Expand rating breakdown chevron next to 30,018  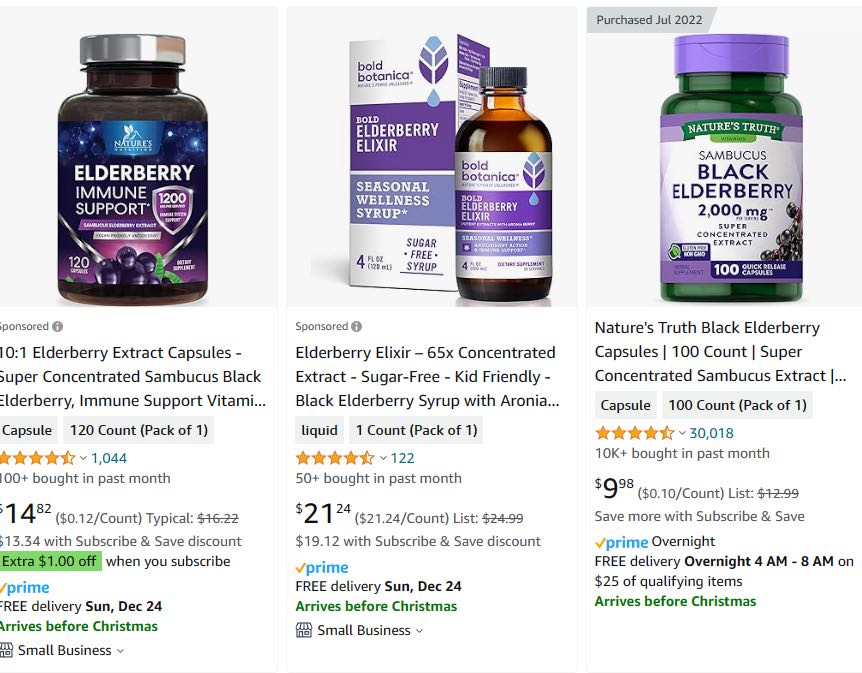coord(682,433)
